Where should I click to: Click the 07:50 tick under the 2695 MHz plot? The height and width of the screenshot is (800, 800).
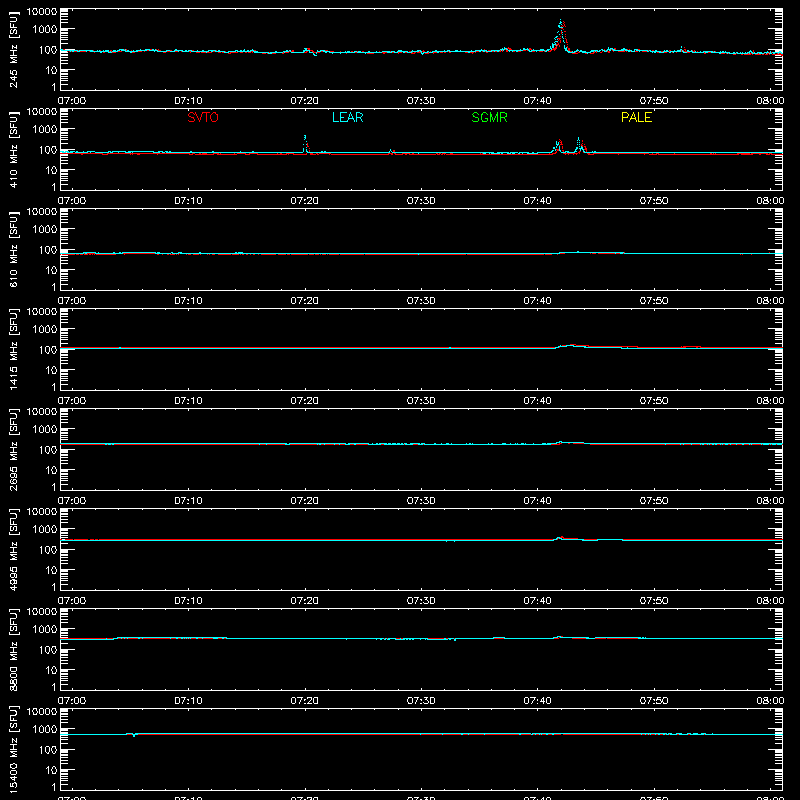click(x=654, y=501)
